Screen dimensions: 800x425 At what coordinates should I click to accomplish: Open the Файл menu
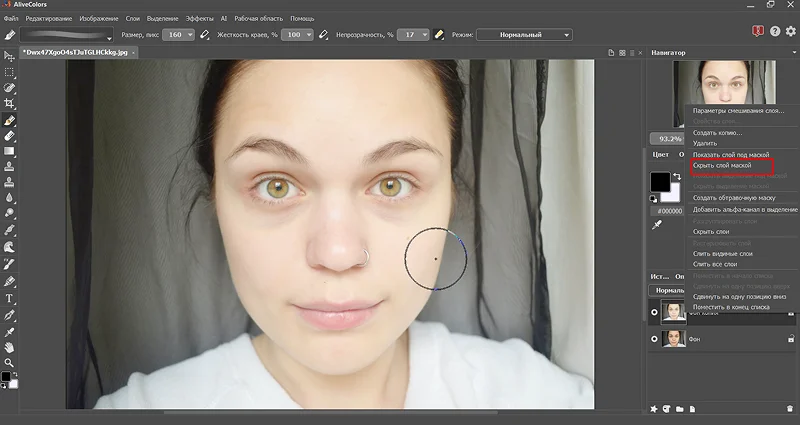pyautogui.click(x=11, y=18)
